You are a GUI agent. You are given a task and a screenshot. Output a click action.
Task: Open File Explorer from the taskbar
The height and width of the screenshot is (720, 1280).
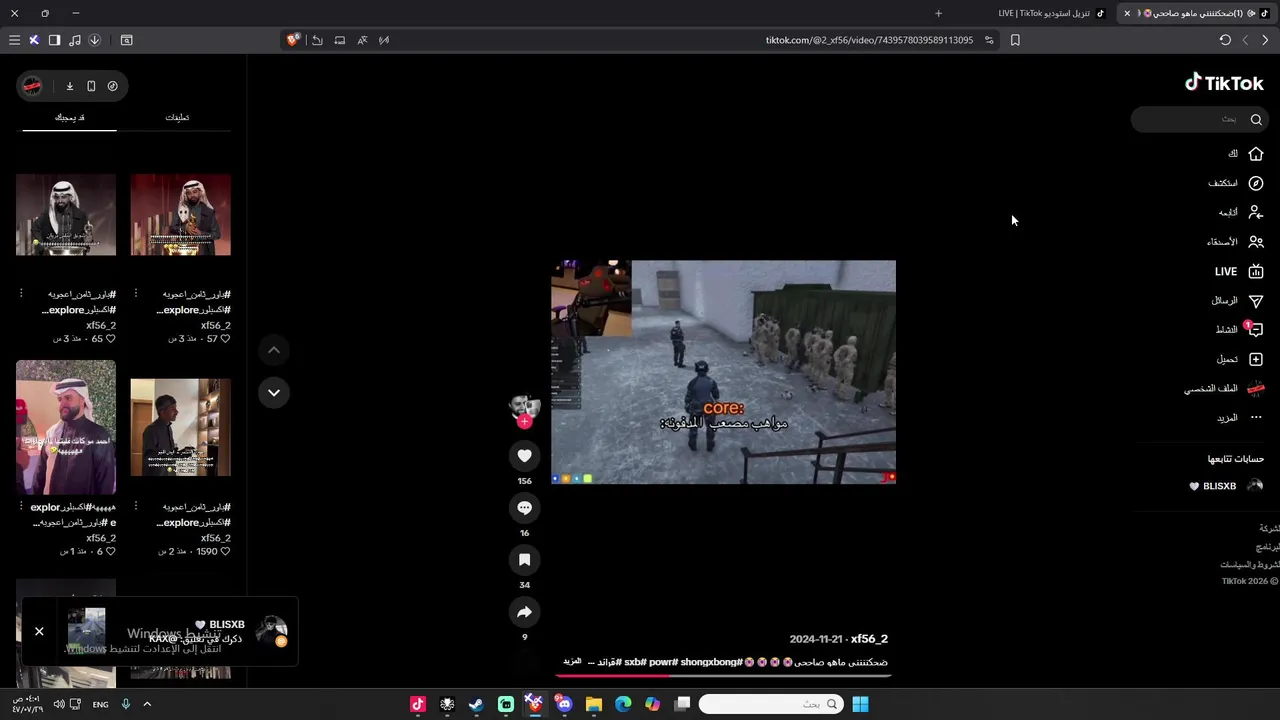pyautogui.click(x=594, y=704)
